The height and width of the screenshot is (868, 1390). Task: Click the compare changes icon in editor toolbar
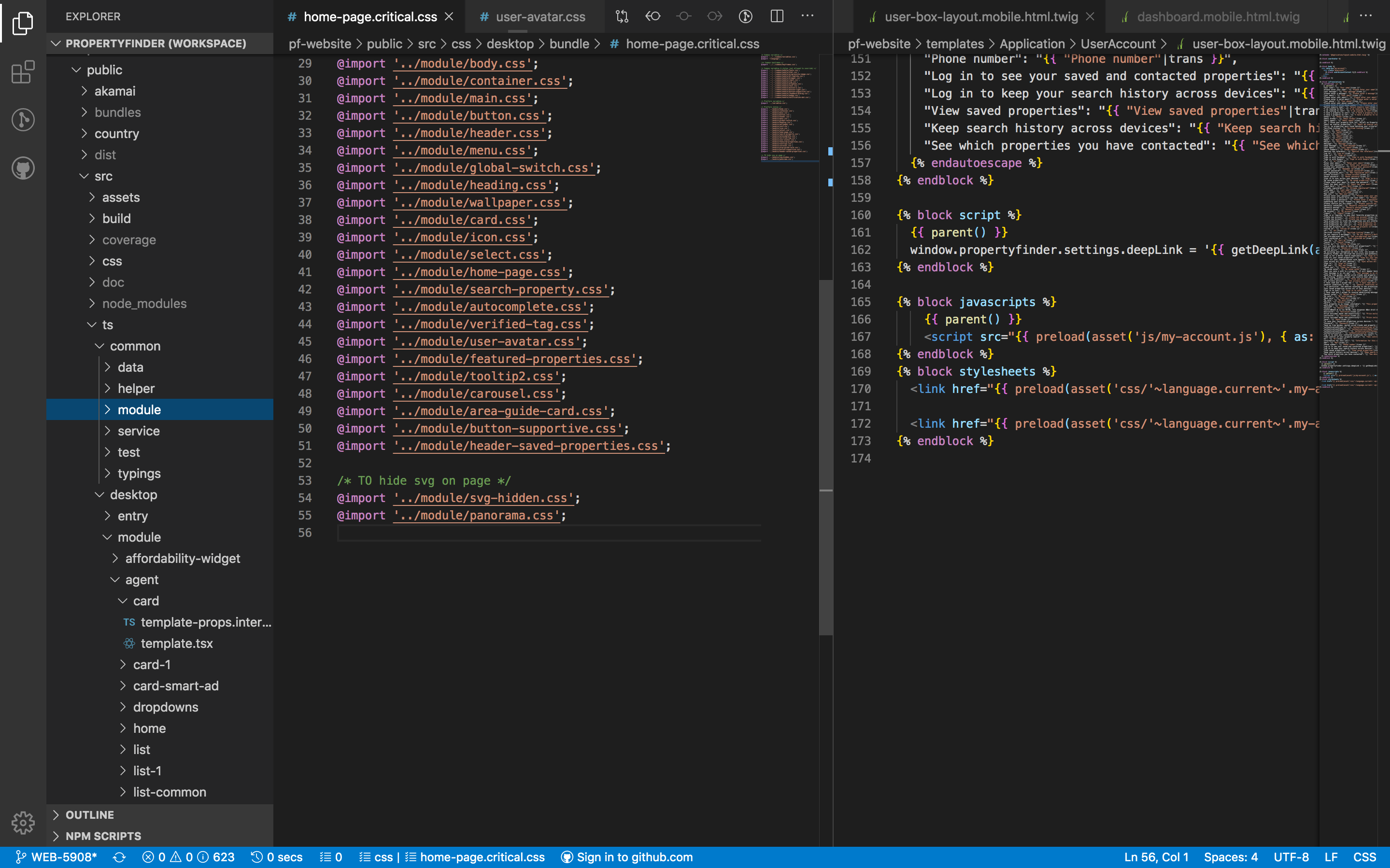point(622,16)
